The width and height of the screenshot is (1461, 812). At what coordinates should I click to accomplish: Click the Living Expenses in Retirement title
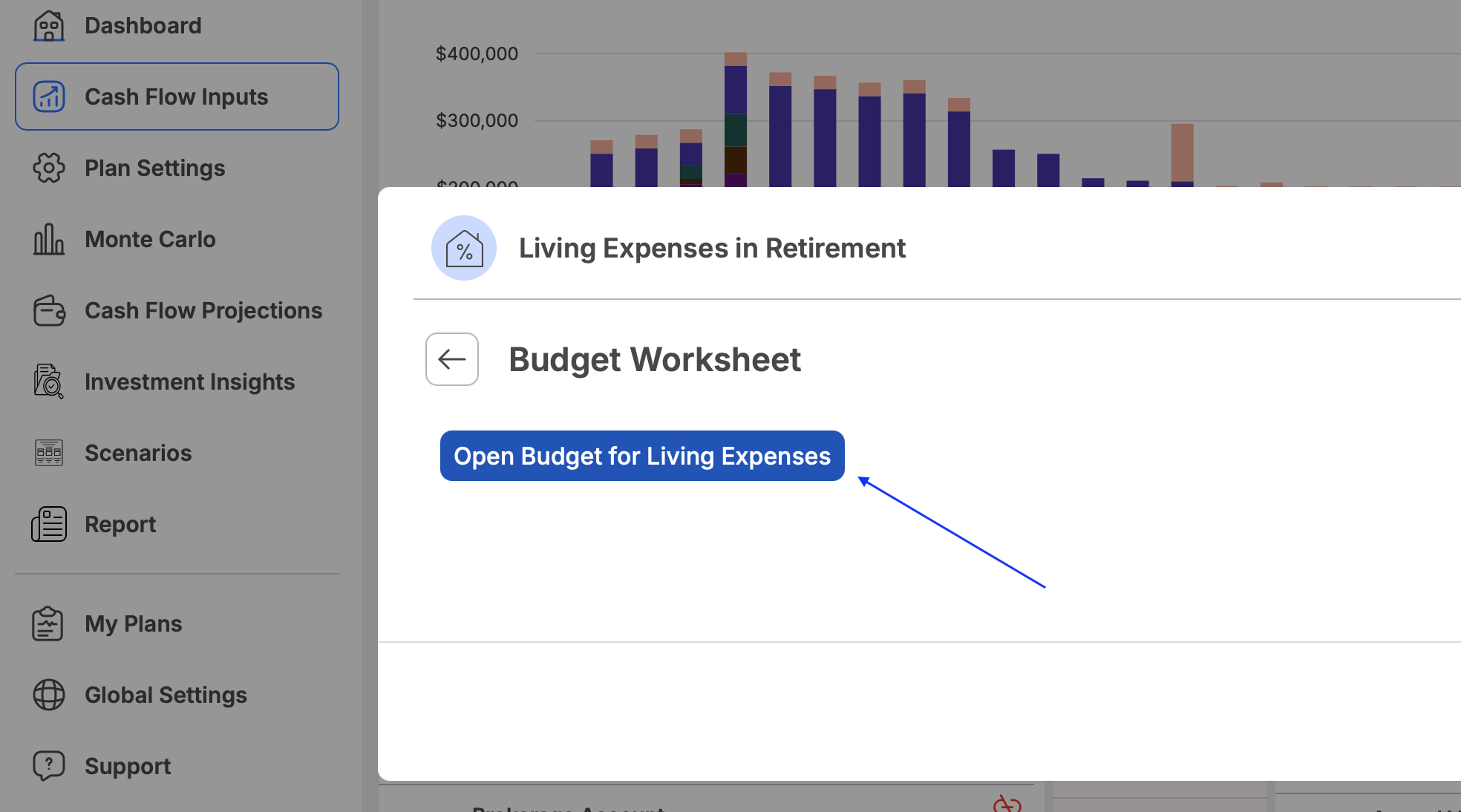tap(712, 248)
